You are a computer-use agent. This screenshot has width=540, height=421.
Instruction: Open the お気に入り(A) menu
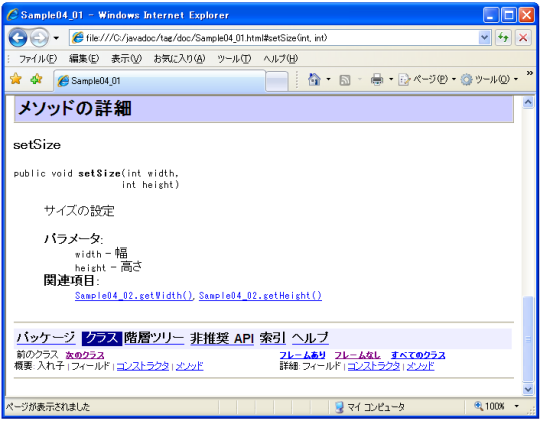(x=179, y=59)
